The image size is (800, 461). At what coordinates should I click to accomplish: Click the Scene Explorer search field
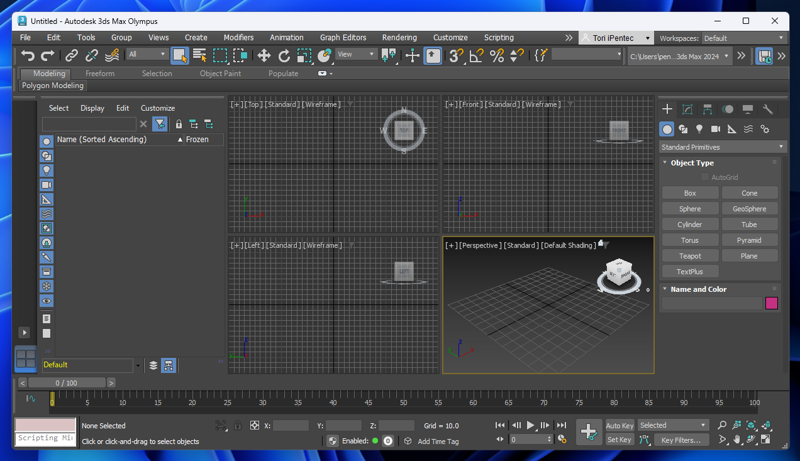point(89,124)
